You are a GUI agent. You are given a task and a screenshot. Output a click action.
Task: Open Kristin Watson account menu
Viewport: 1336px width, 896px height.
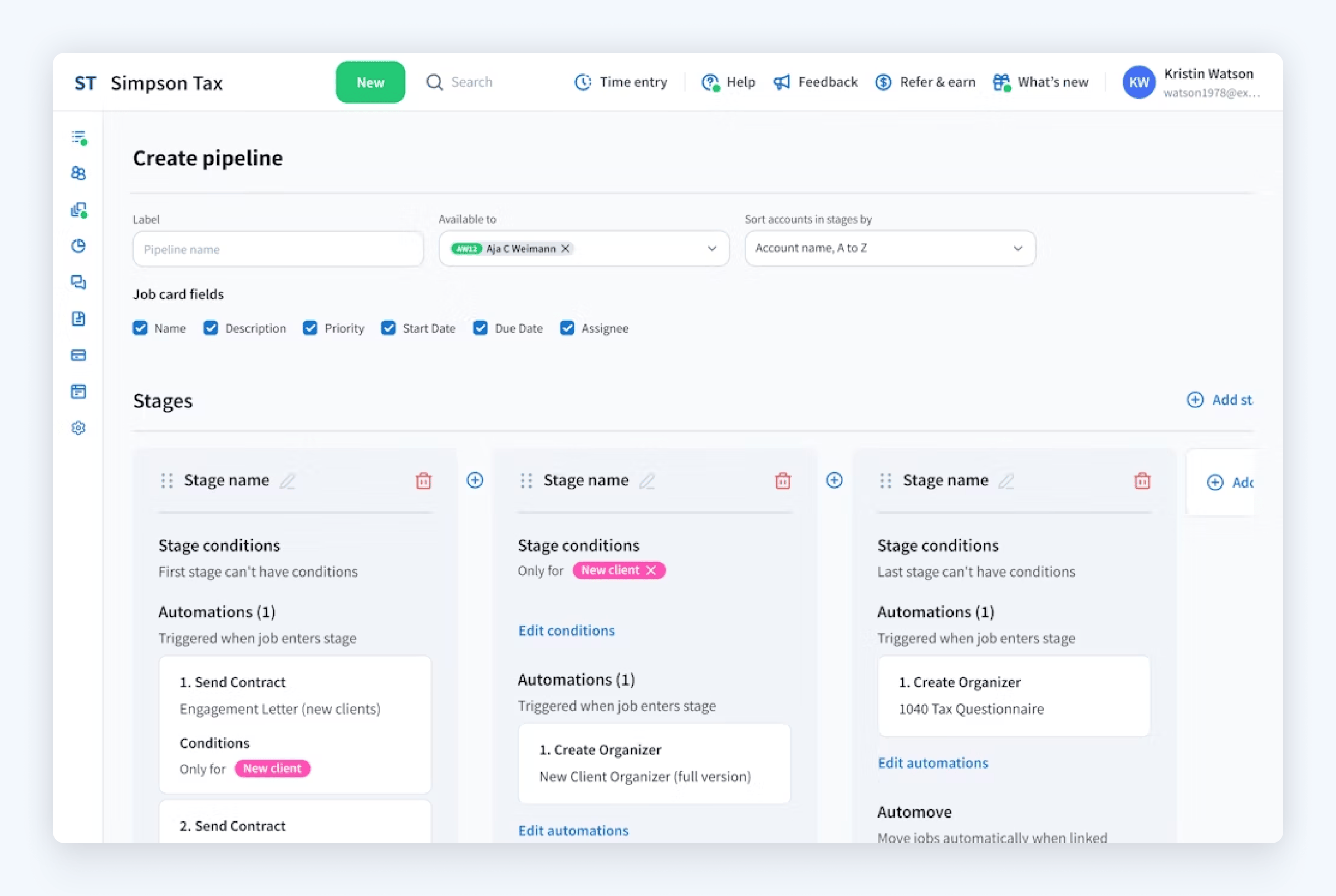1192,82
